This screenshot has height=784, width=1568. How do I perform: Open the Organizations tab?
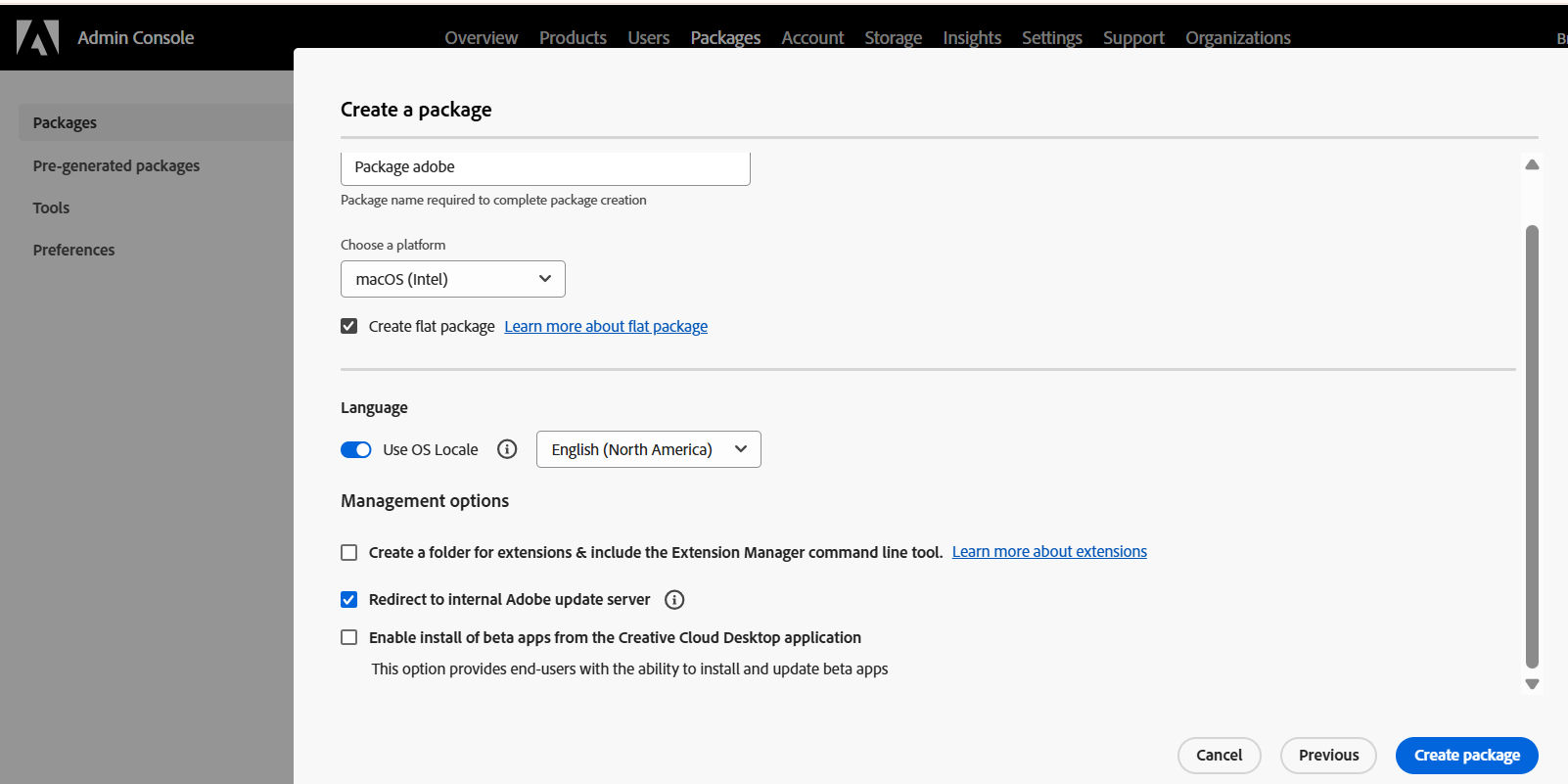point(1238,37)
